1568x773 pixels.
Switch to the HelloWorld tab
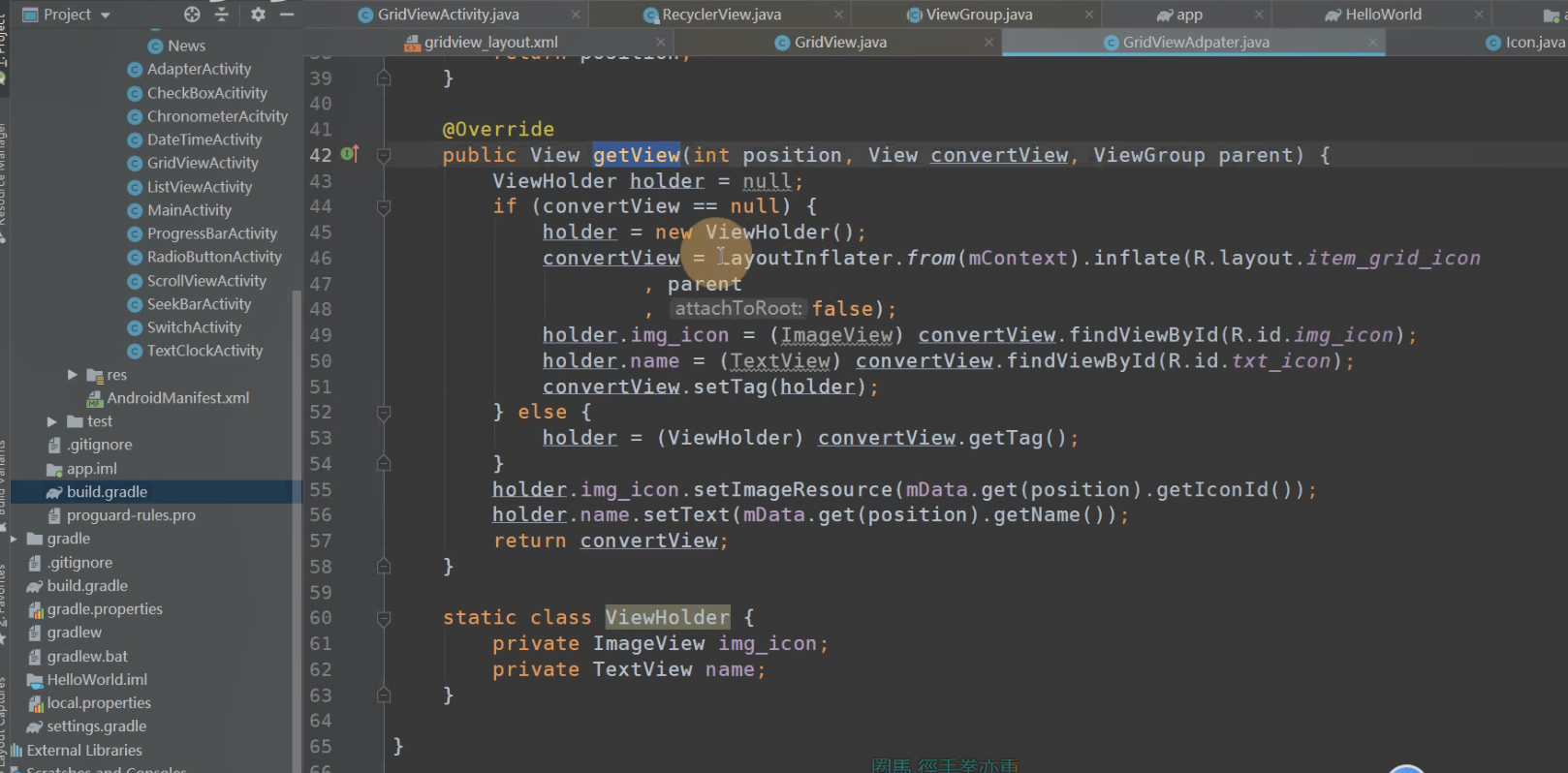point(1373,15)
